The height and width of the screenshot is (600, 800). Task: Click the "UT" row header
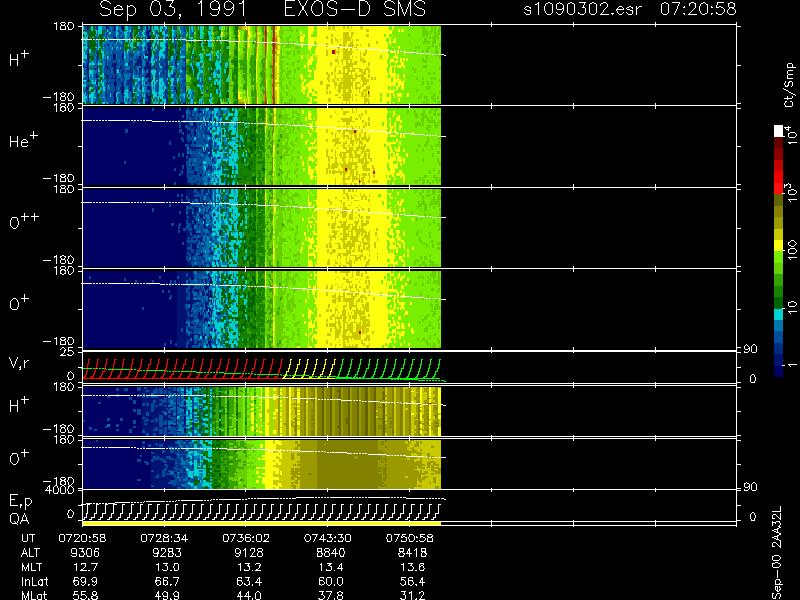tap(28, 538)
